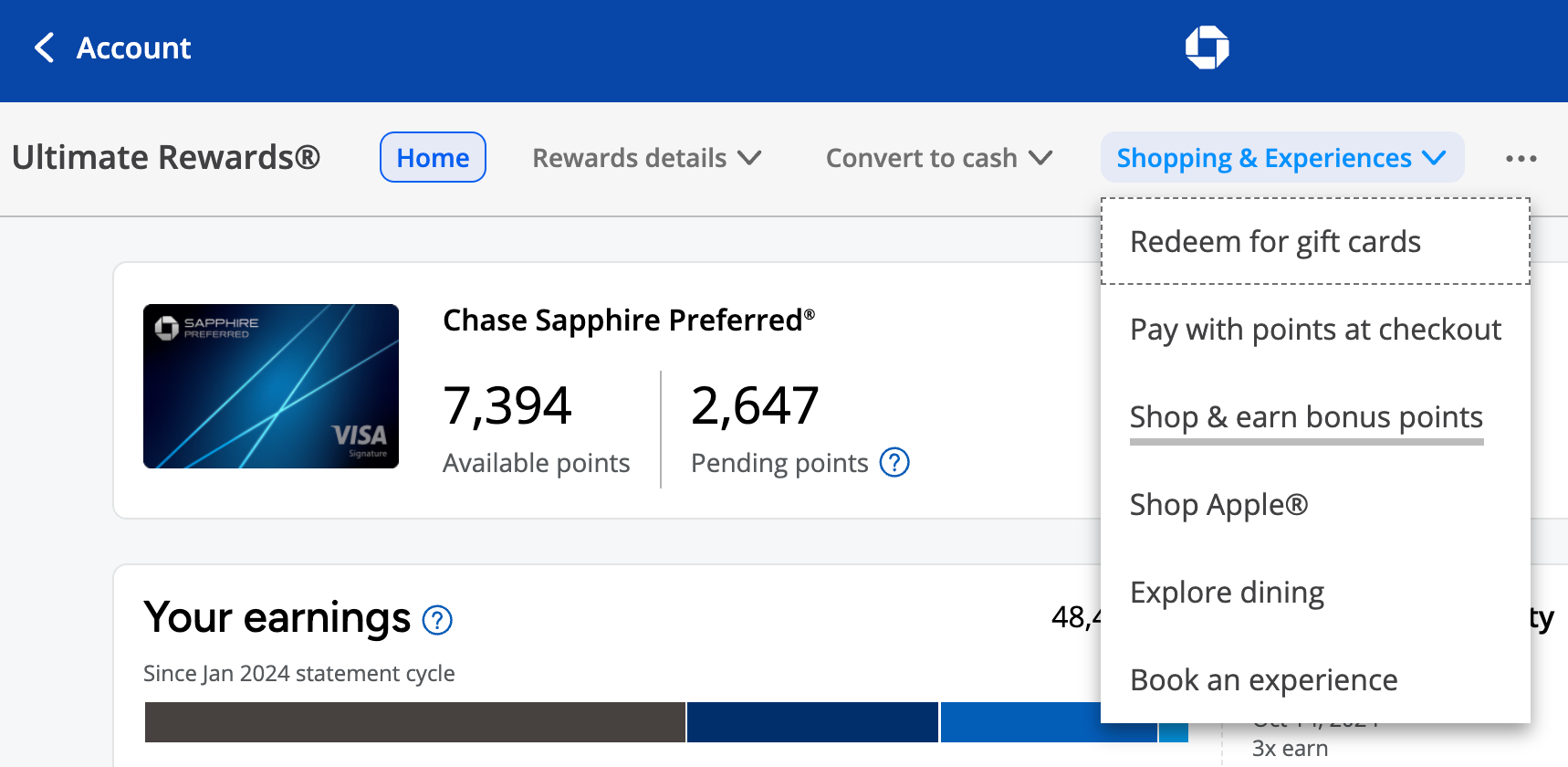
Task: Click the Pending points help icon
Action: (894, 463)
